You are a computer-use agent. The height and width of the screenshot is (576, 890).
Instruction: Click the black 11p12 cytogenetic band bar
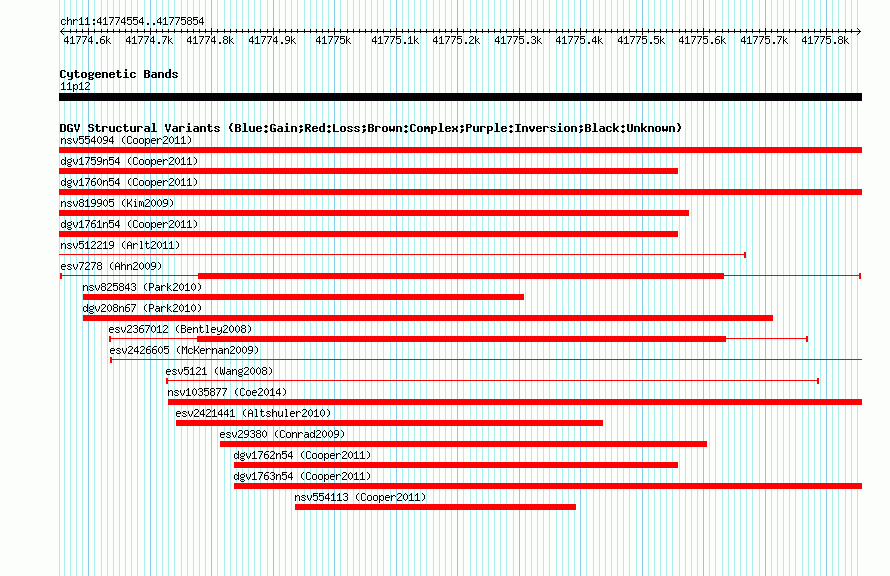pos(460,97)
